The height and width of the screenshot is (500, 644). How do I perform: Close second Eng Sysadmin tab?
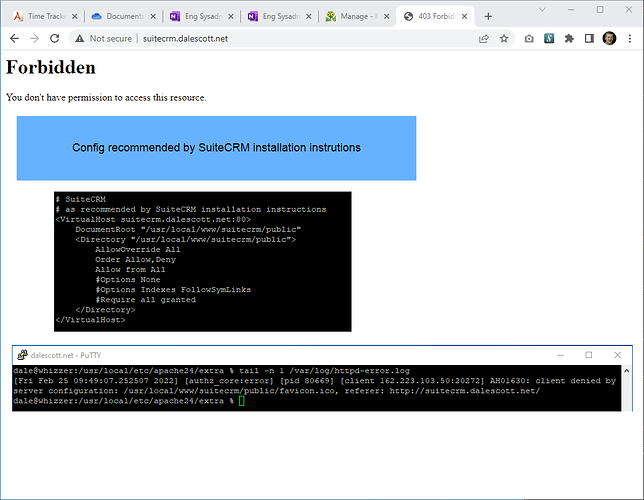point(309,16)
